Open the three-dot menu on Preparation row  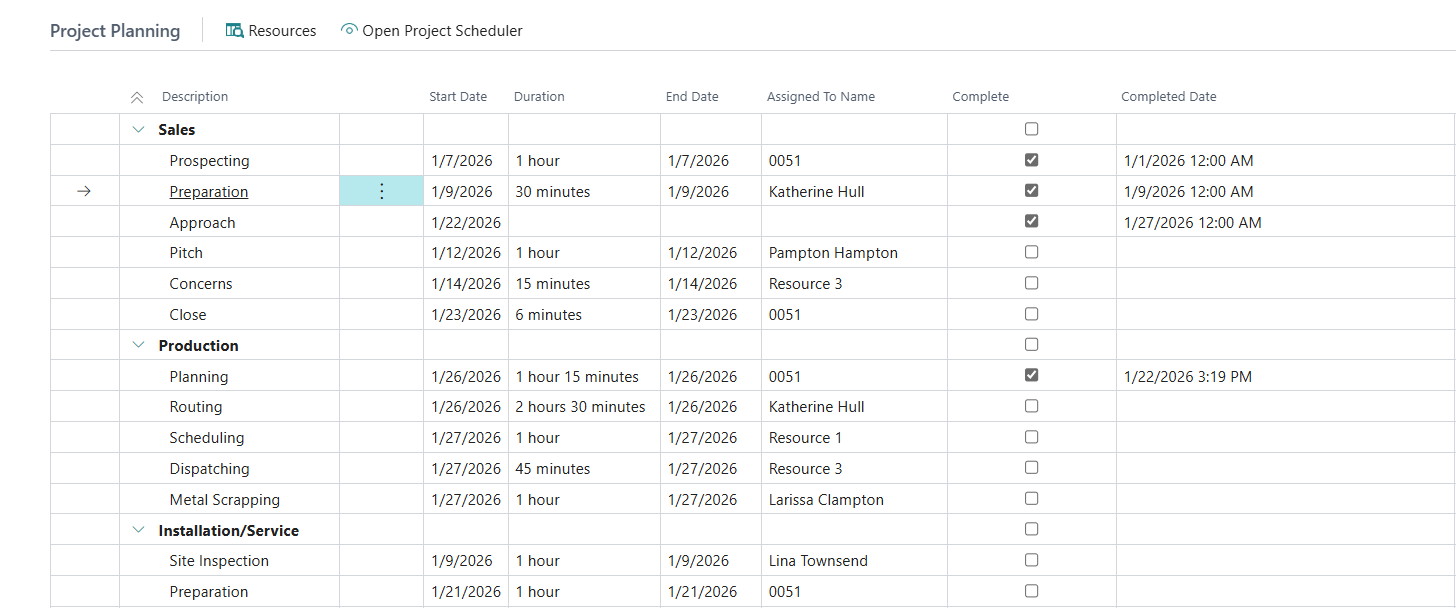pos(381,192)
